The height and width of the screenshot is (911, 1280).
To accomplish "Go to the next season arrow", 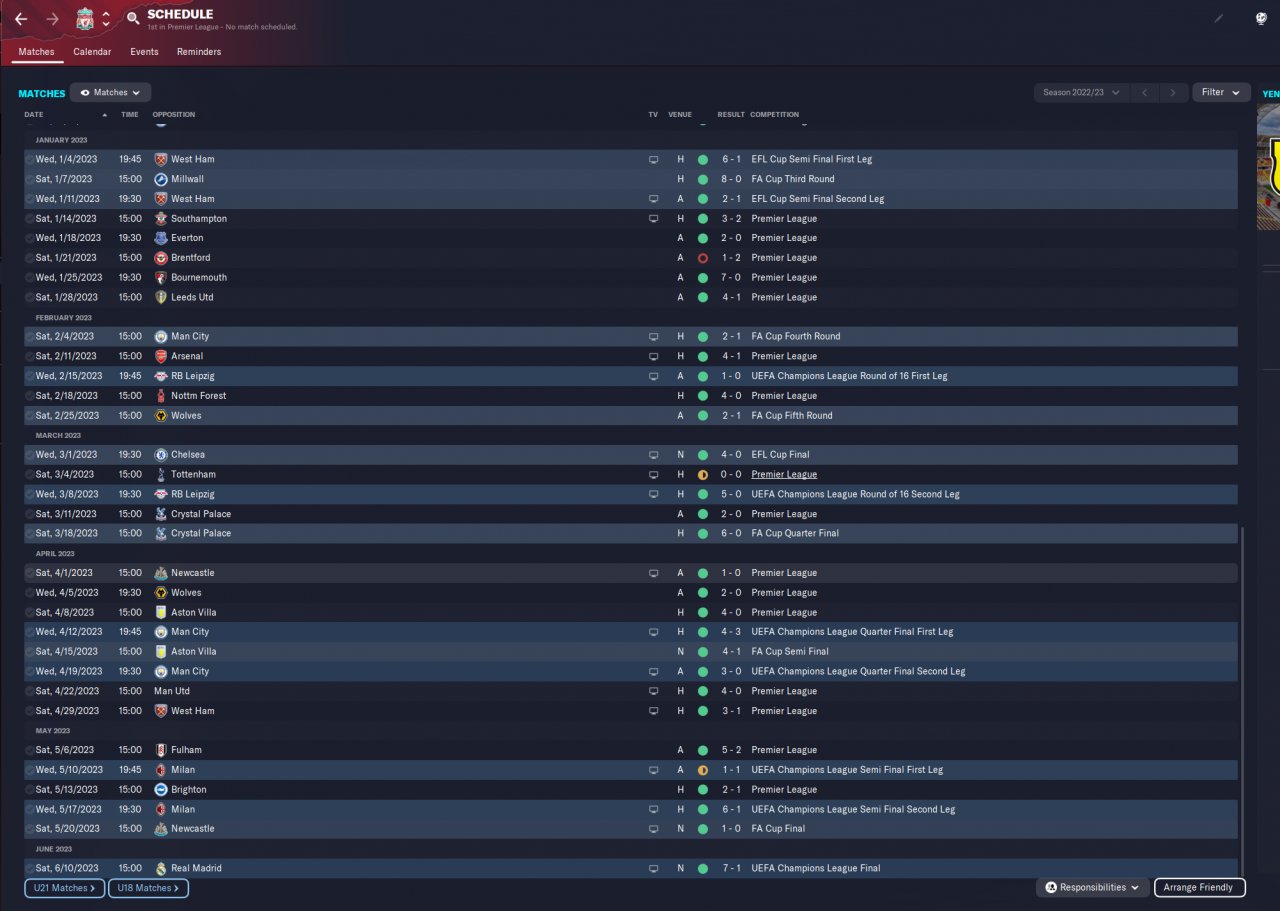I will click(x=1174, y=93).
